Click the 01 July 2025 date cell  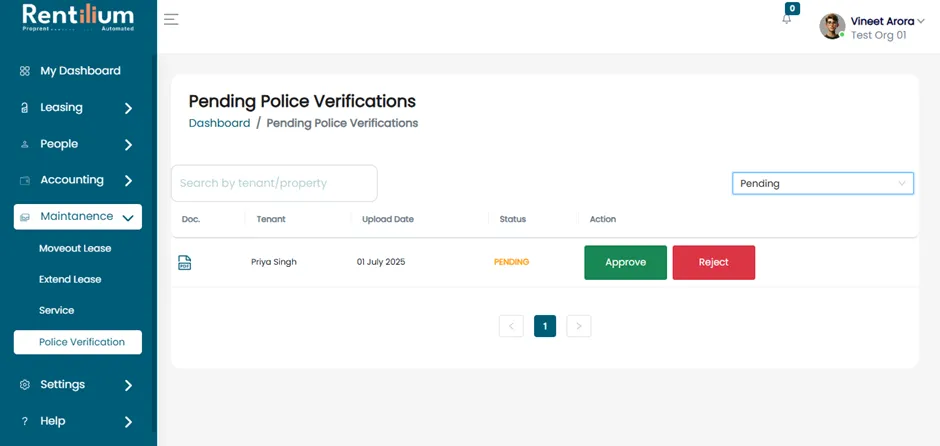[381, 262]
